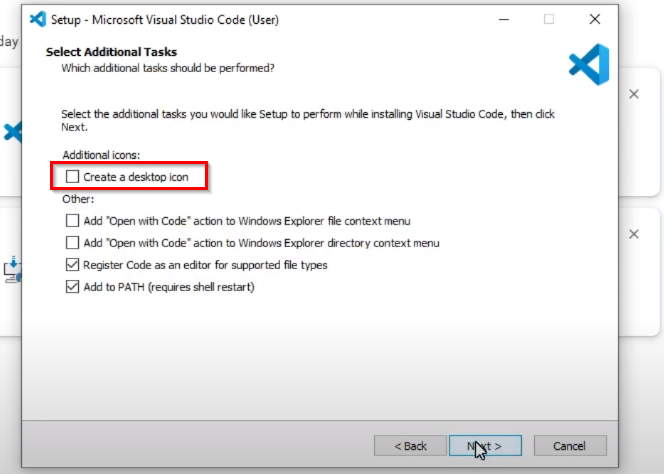Click the Setup window title bar text
The height and width of the screenshot is (474, 664).
click(x=165, y=19)
